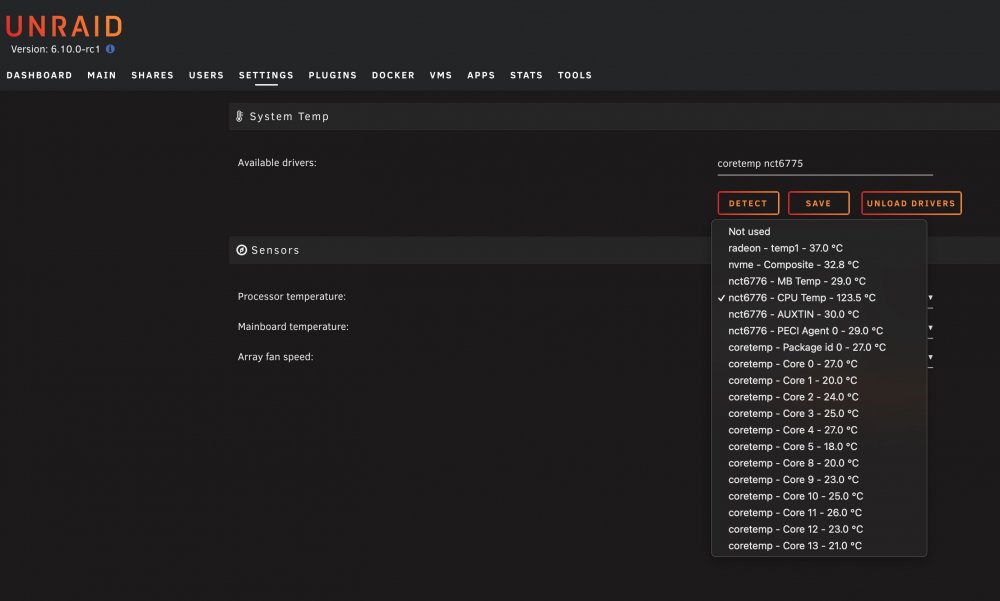
Task: Select radeon - temp1 - 37.0 °C option
Action: click(819, 248)
